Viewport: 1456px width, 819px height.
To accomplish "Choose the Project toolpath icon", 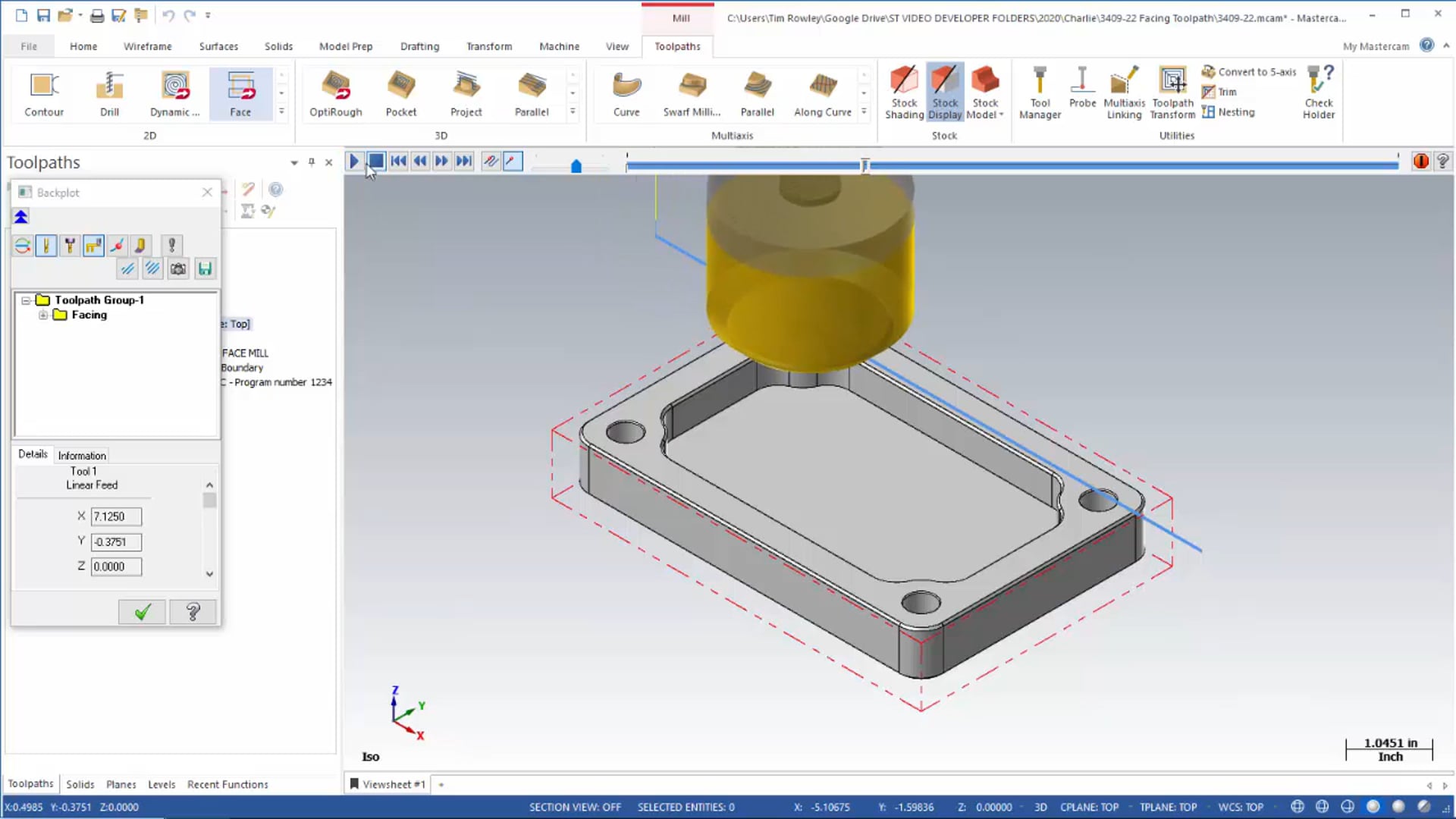I will coord(466,94).
